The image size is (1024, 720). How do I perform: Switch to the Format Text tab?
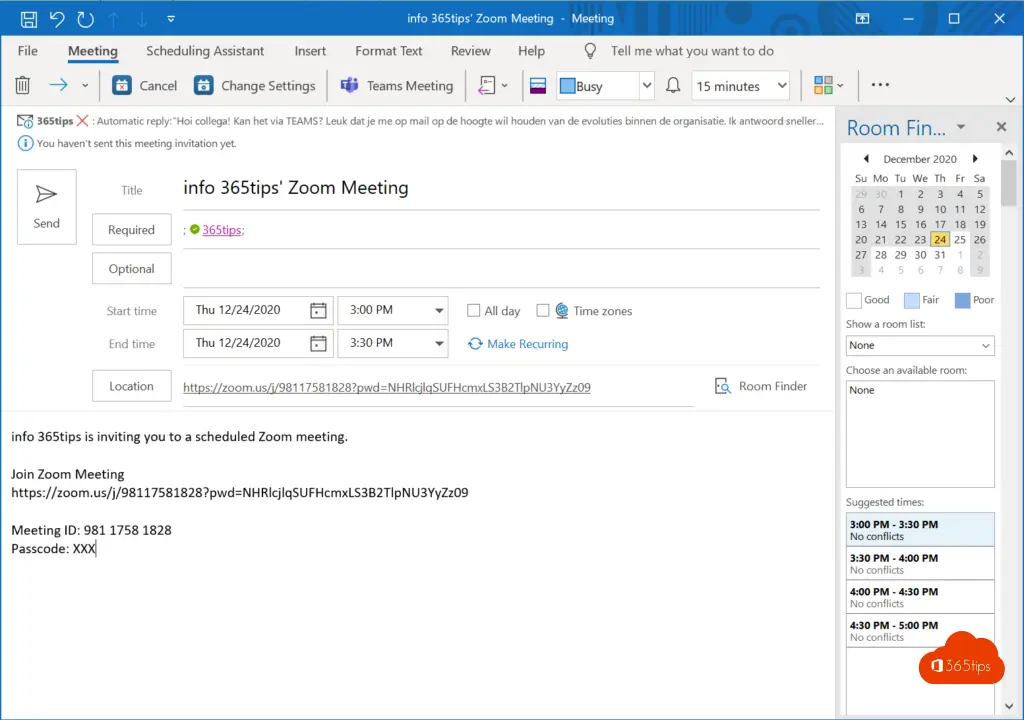click(388, 51)
